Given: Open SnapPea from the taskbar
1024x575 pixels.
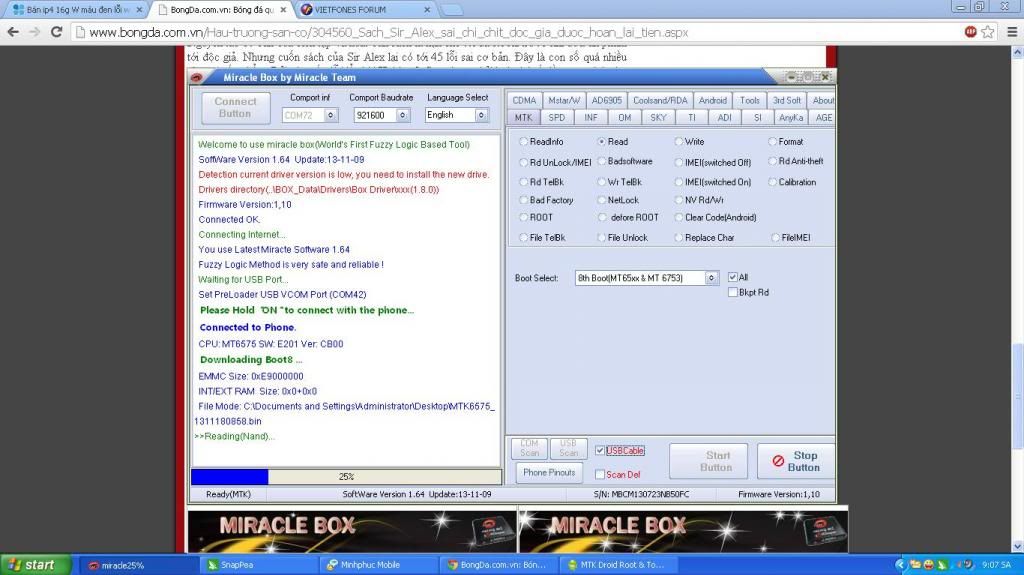Looking at the screenshot, I should (261, 565).
